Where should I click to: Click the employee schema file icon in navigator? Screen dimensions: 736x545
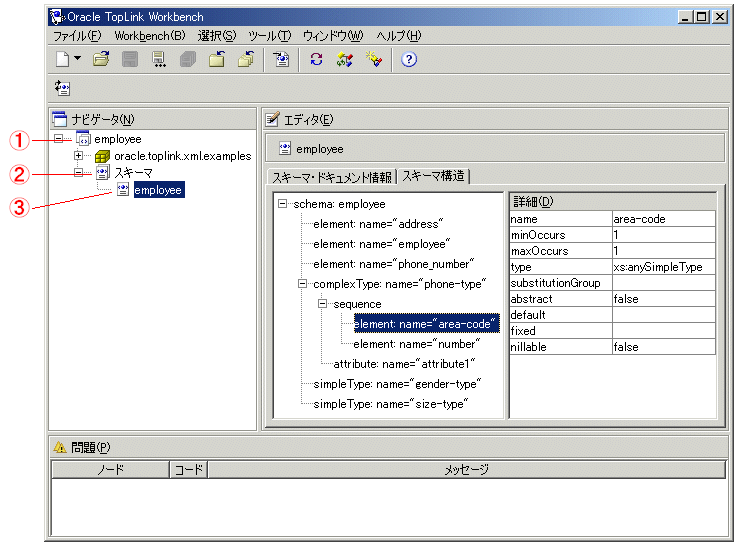[123, 190]
